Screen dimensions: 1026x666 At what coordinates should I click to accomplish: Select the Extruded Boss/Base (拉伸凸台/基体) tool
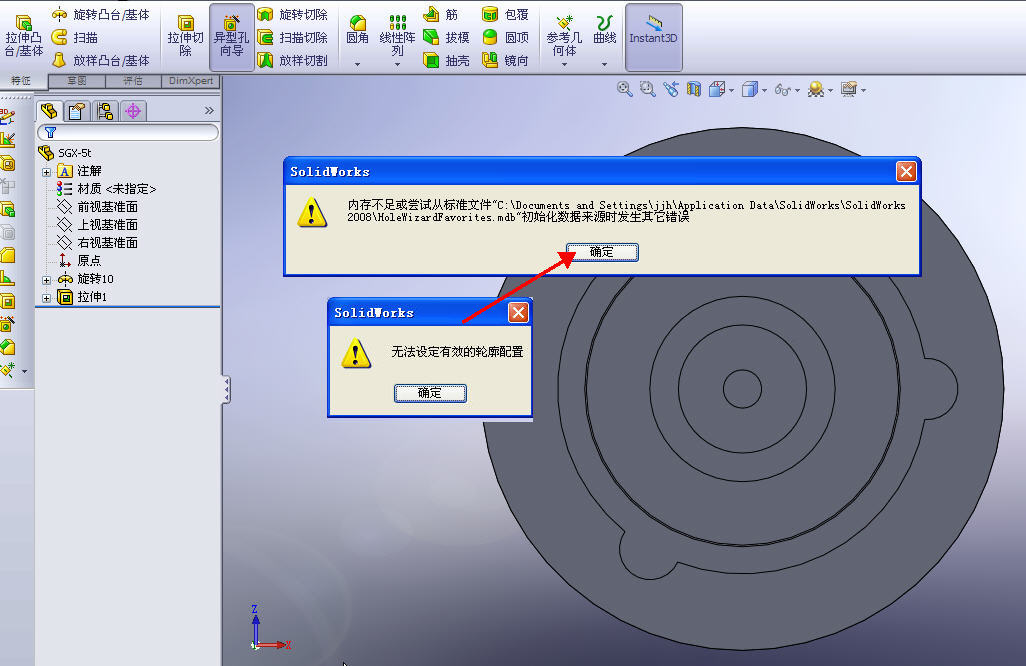click(x=22, y=30)
